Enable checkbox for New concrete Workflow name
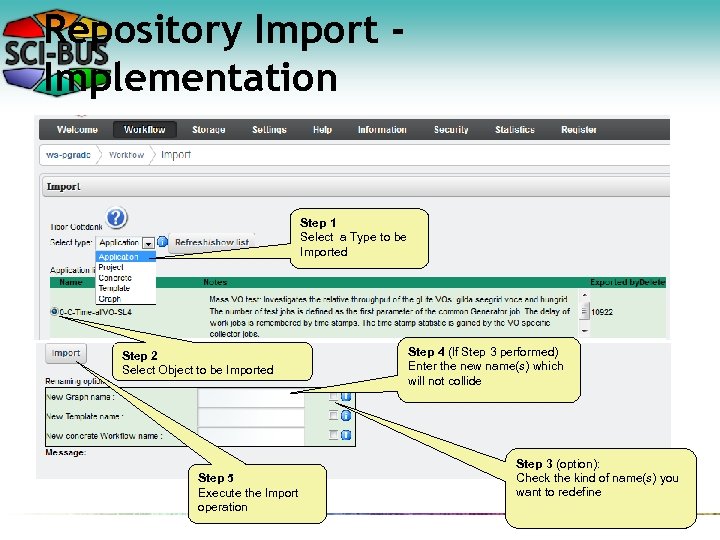Image resolution: width=720 pixels, height=540 pixels. [333, 434]
